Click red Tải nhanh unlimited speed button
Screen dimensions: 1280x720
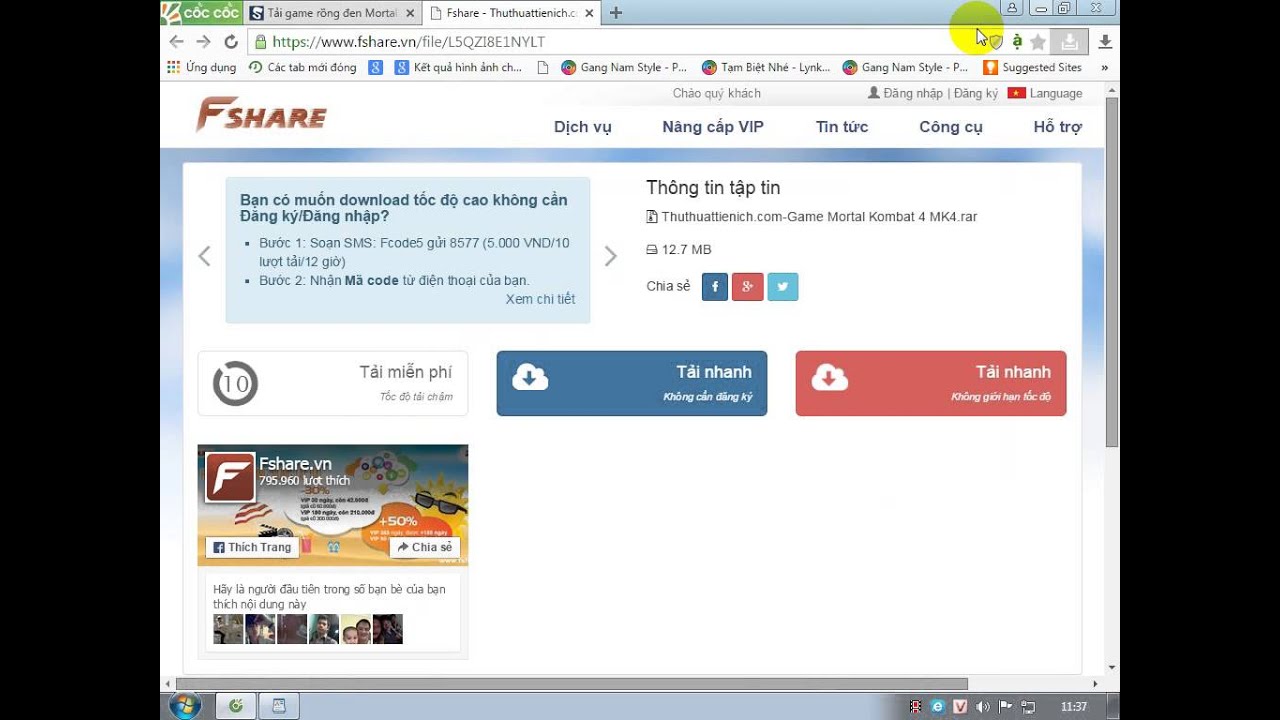pos(931,383)
